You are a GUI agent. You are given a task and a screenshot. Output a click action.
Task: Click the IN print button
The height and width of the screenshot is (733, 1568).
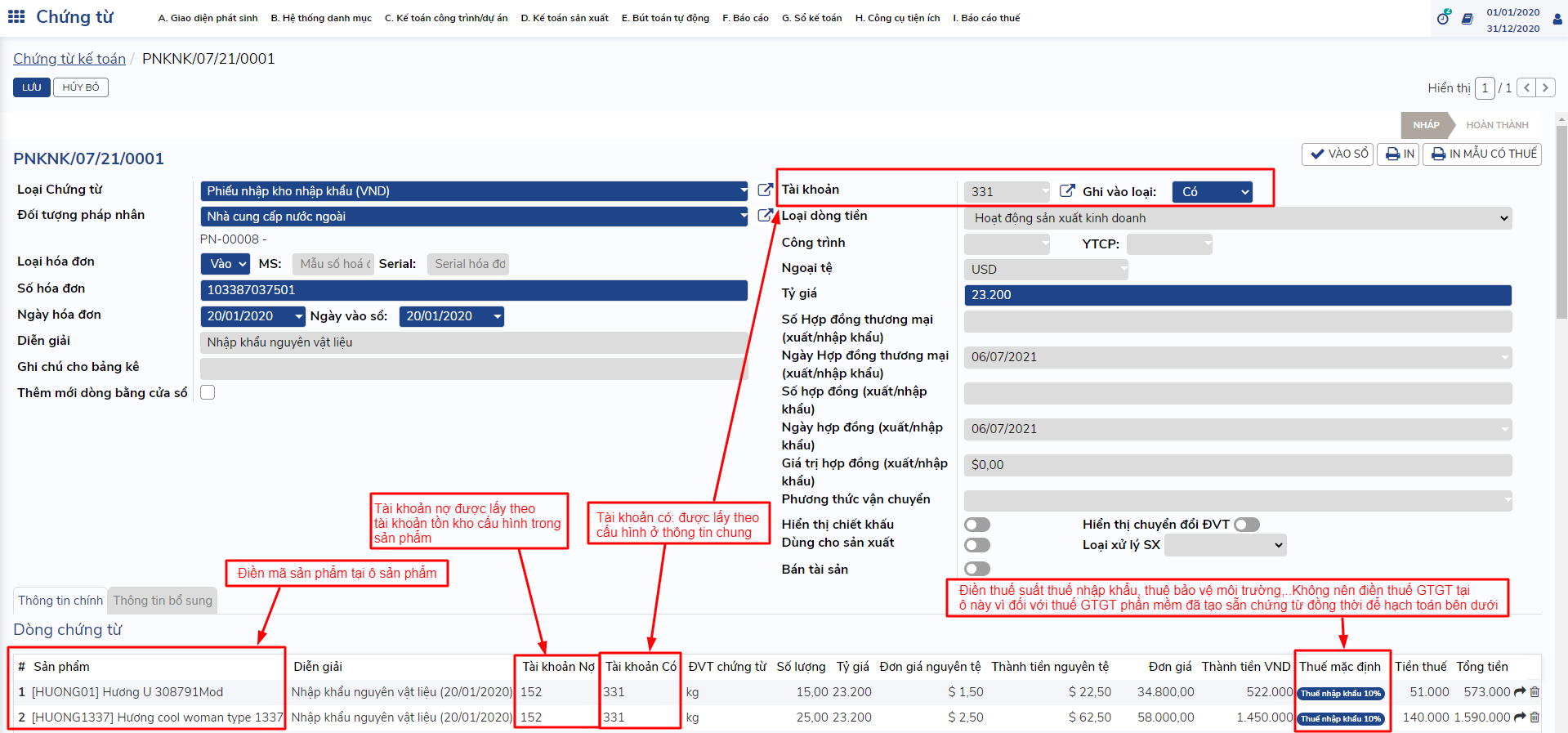[1399, 154]
